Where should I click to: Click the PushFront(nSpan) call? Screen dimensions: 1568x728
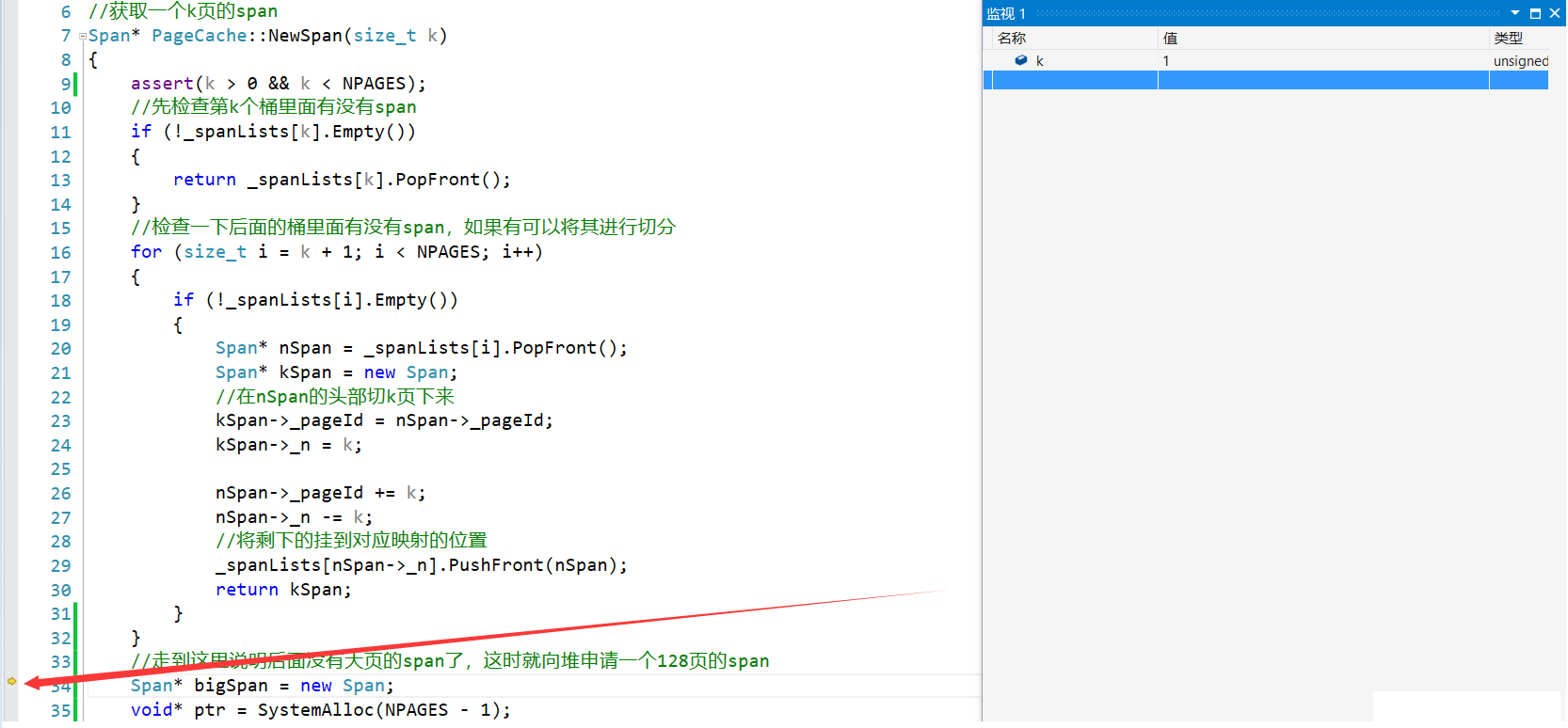537,564
